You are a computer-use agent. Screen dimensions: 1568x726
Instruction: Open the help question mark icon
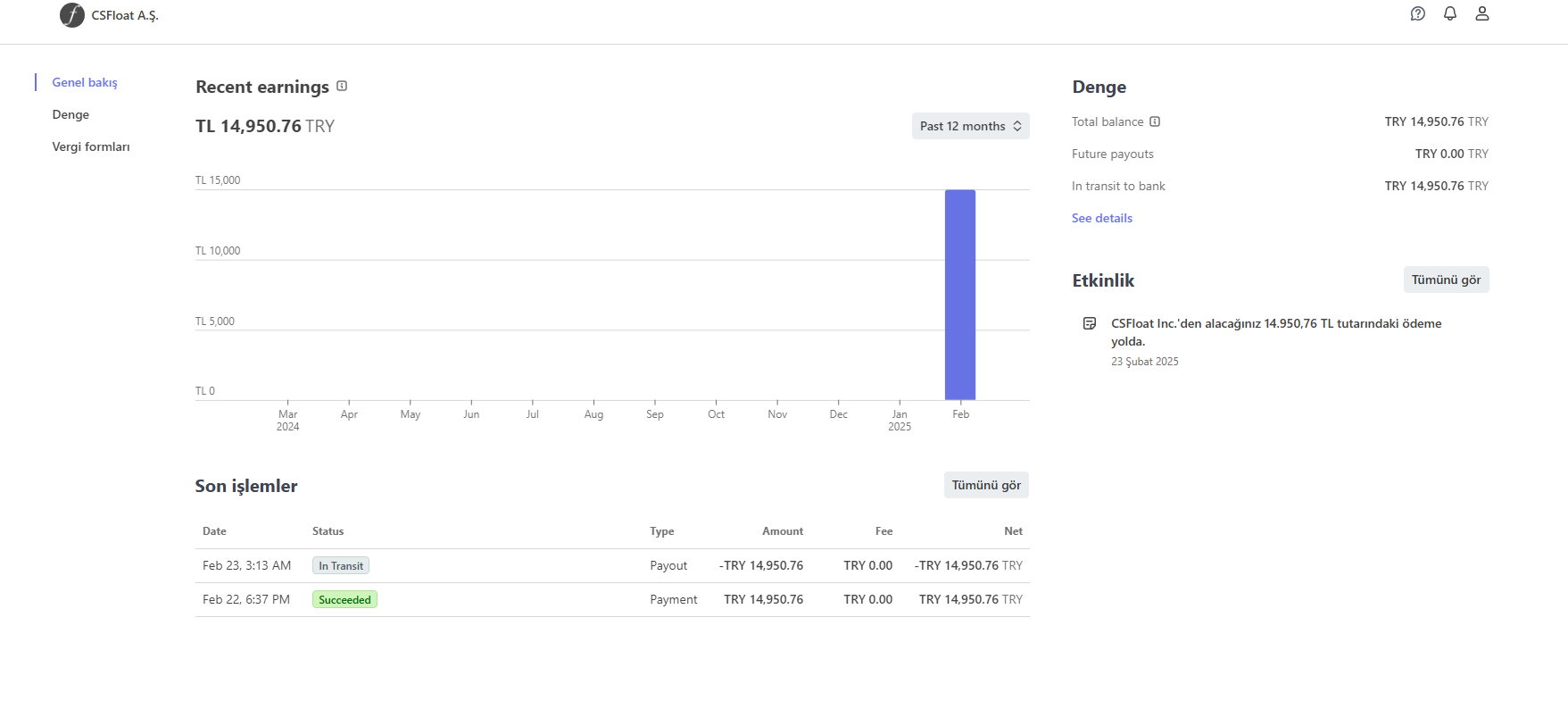[x=1418, y=13]
